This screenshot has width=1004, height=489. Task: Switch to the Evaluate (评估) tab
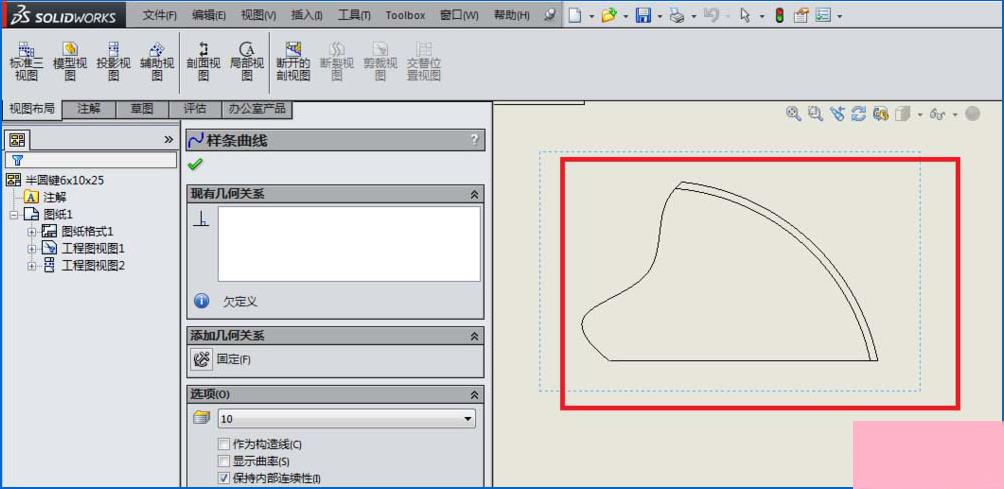[195, 109]
